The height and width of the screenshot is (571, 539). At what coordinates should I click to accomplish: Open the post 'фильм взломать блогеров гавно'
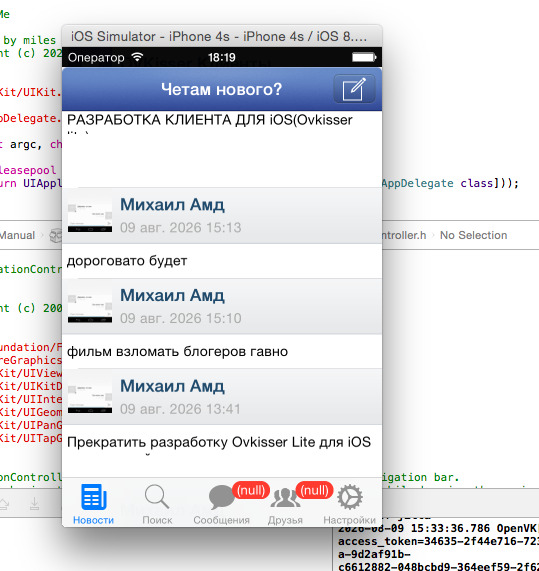point(222,351)
